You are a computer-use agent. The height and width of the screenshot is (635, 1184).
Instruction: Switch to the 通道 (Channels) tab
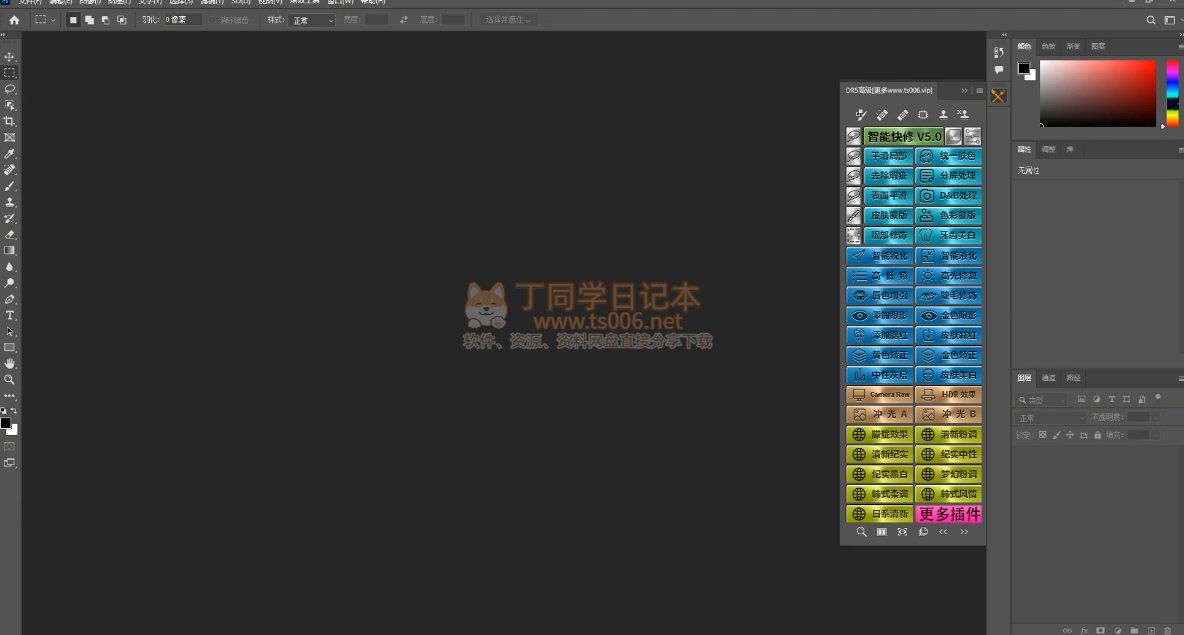(x=1048, y=378)
